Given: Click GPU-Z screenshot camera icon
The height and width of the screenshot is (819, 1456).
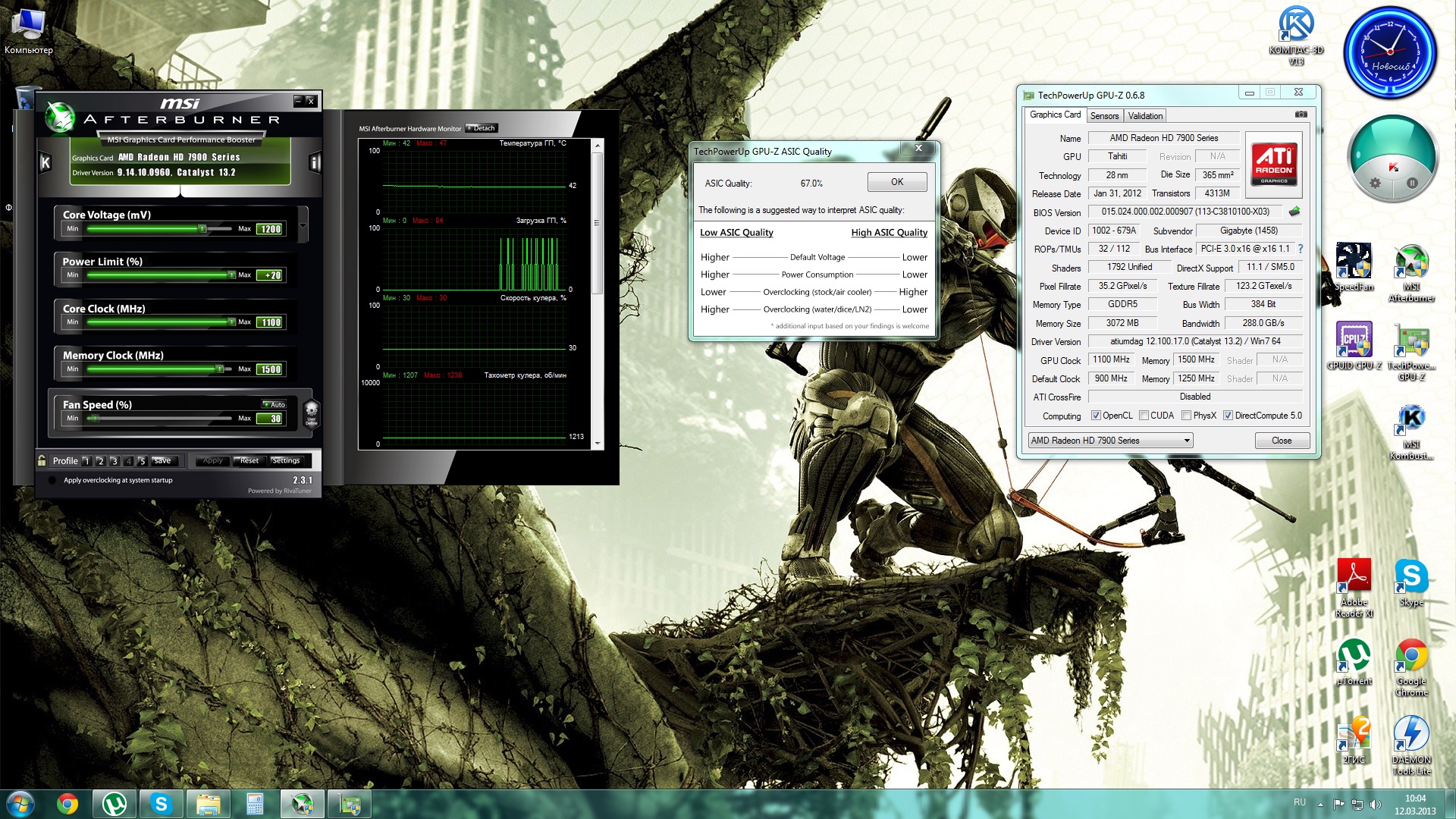Looking at the screenshot, I should [x=1301, y=115].
